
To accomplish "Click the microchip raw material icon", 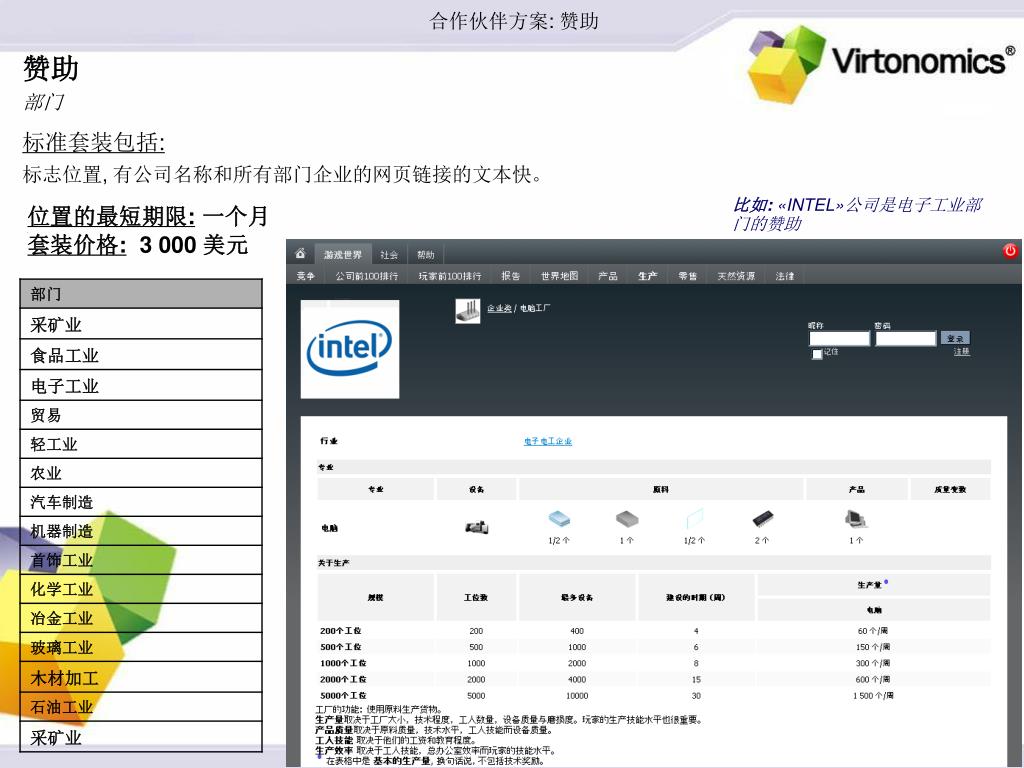I will coord(762,519).
